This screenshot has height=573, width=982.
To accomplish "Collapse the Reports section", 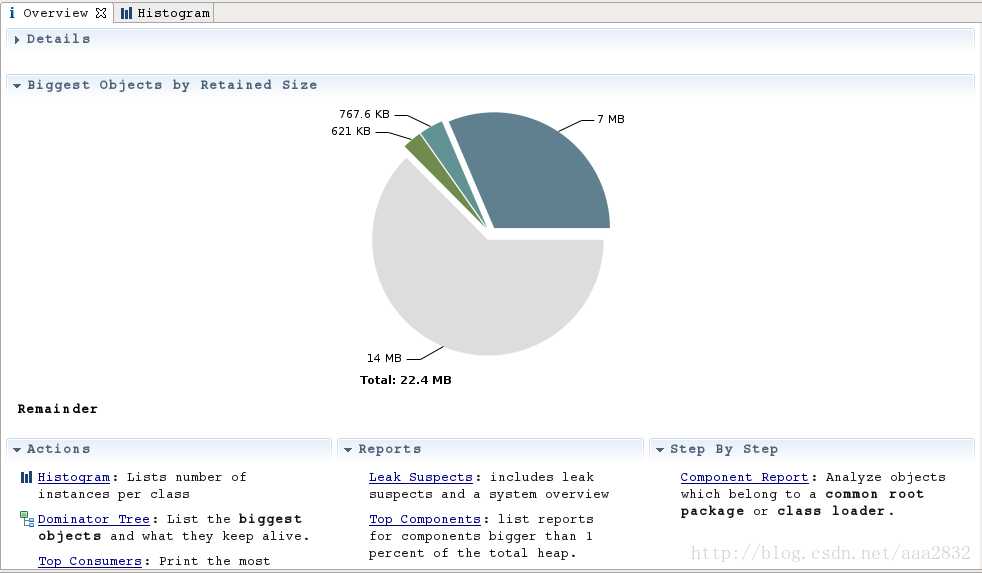I will click(x=348, y=450).
